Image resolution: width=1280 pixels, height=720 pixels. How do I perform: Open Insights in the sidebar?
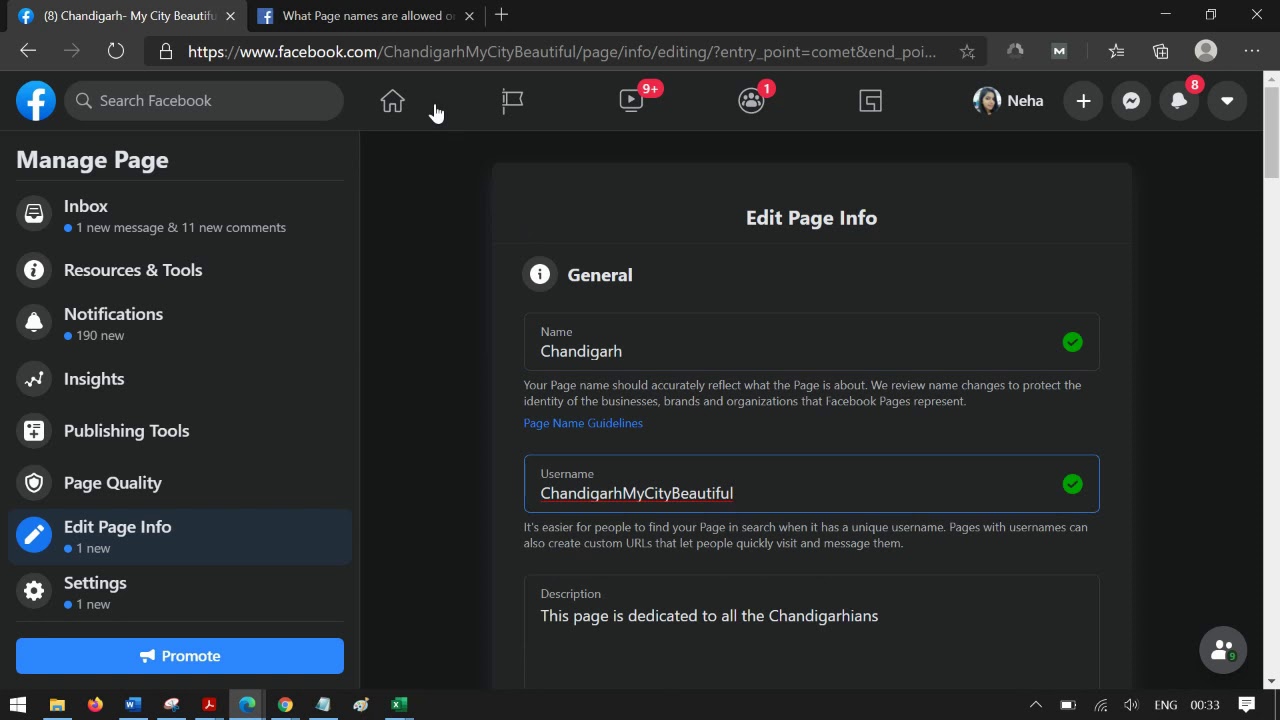point(180,379)
